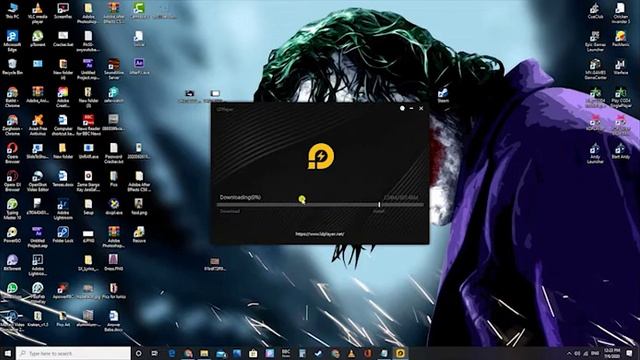Image resolution: width=640 pixels, height=360 pixels.
Task: Close the LDPlayer installer window
Action: pos(421,109)
